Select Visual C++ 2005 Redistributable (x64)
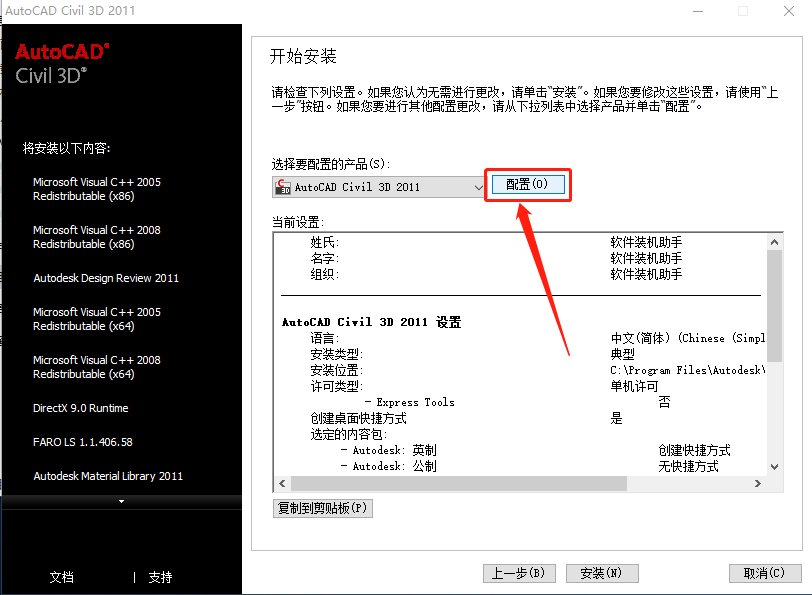The height and width of the screenshot is (595, 812). tap(97, 320)
